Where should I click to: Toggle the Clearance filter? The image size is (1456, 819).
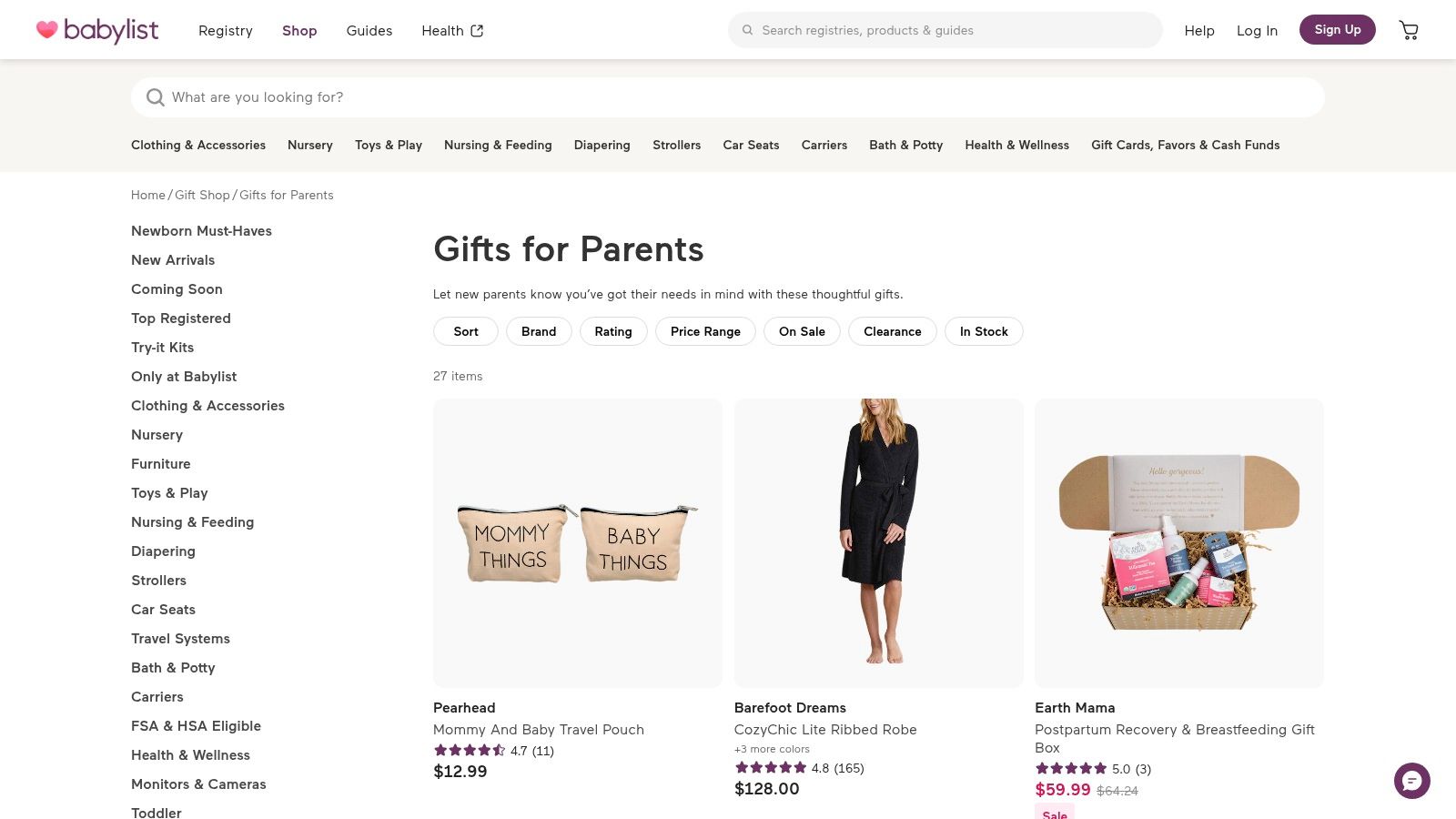tap(892, 331)
